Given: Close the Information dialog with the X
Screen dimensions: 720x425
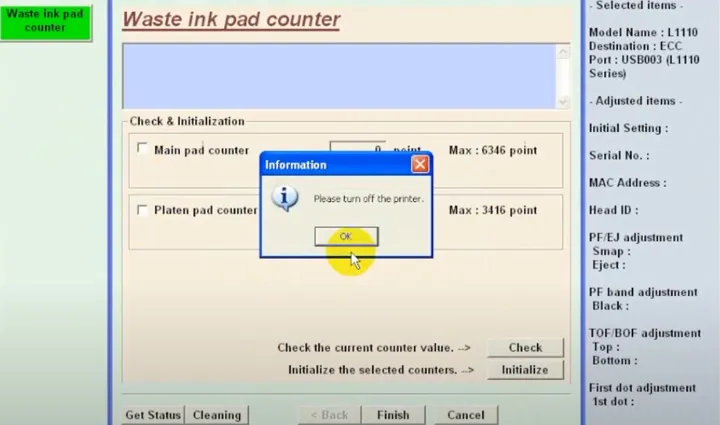Looking at the screenshot, I should [420, 164].
